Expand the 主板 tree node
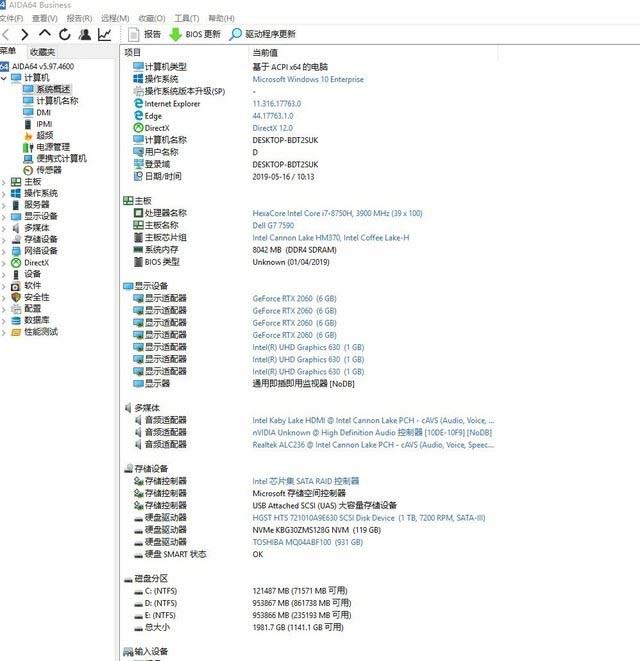The height and width of the screenshot is (661, 640). coord(4,182)
